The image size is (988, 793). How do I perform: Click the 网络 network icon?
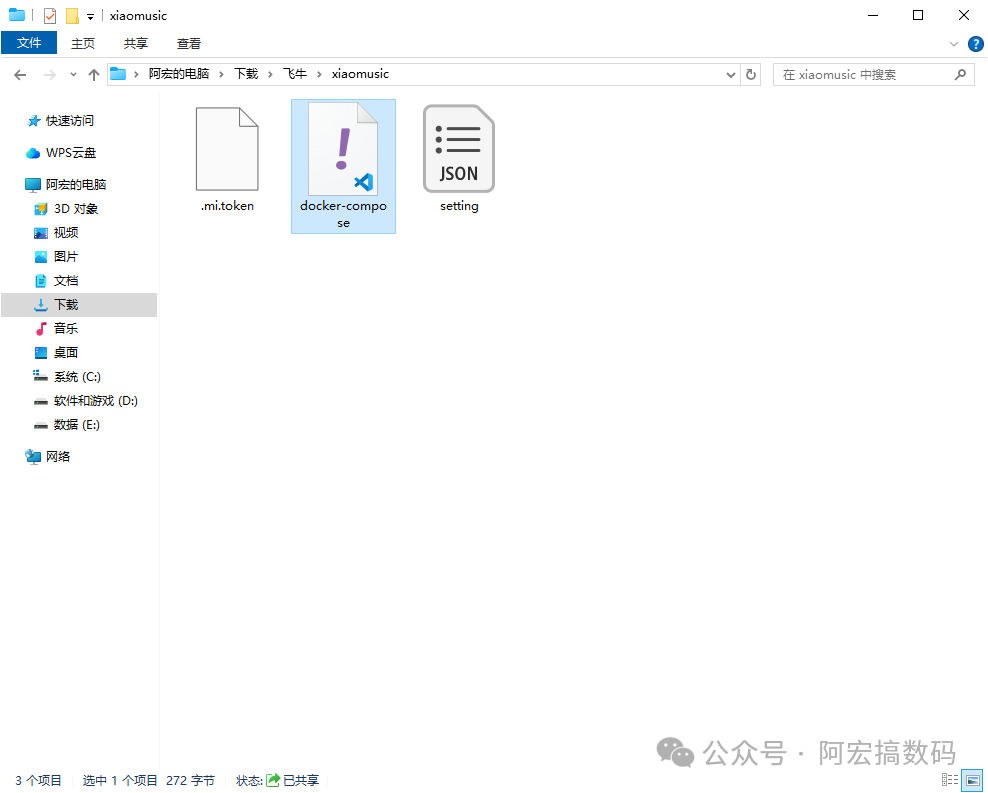click(33, 457)
